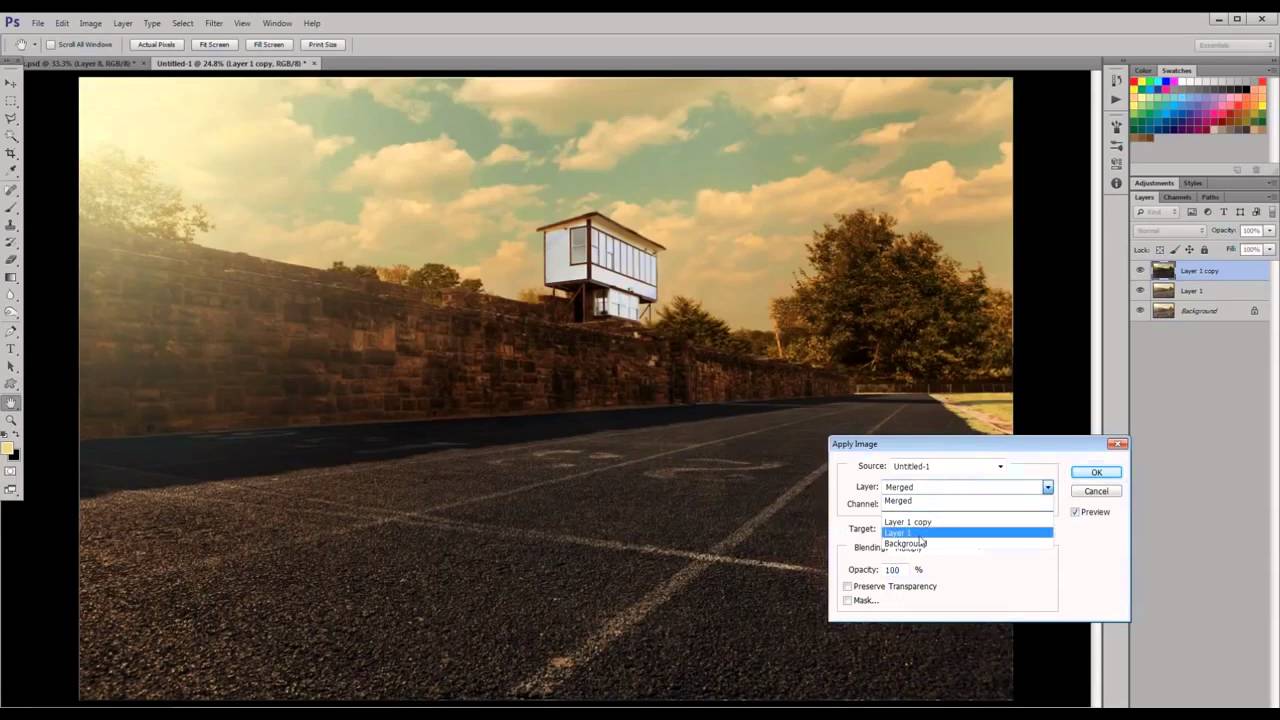This screenshot has width=1280, height=720.
Task: Enable Preserve Transparency checkbox
Action: point(848,586)
